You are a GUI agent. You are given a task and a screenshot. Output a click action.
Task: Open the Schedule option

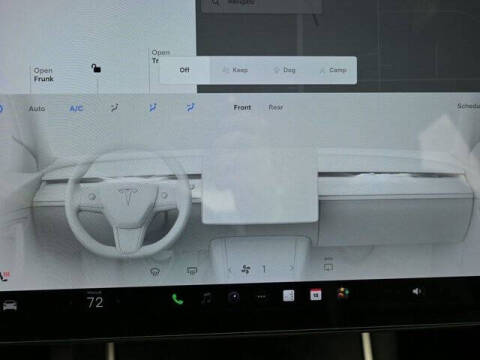(x=468, y=106)
